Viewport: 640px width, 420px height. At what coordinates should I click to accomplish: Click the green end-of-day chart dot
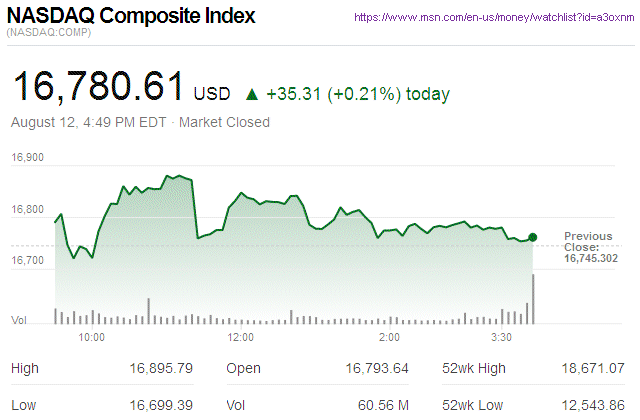tap(532, 237)
